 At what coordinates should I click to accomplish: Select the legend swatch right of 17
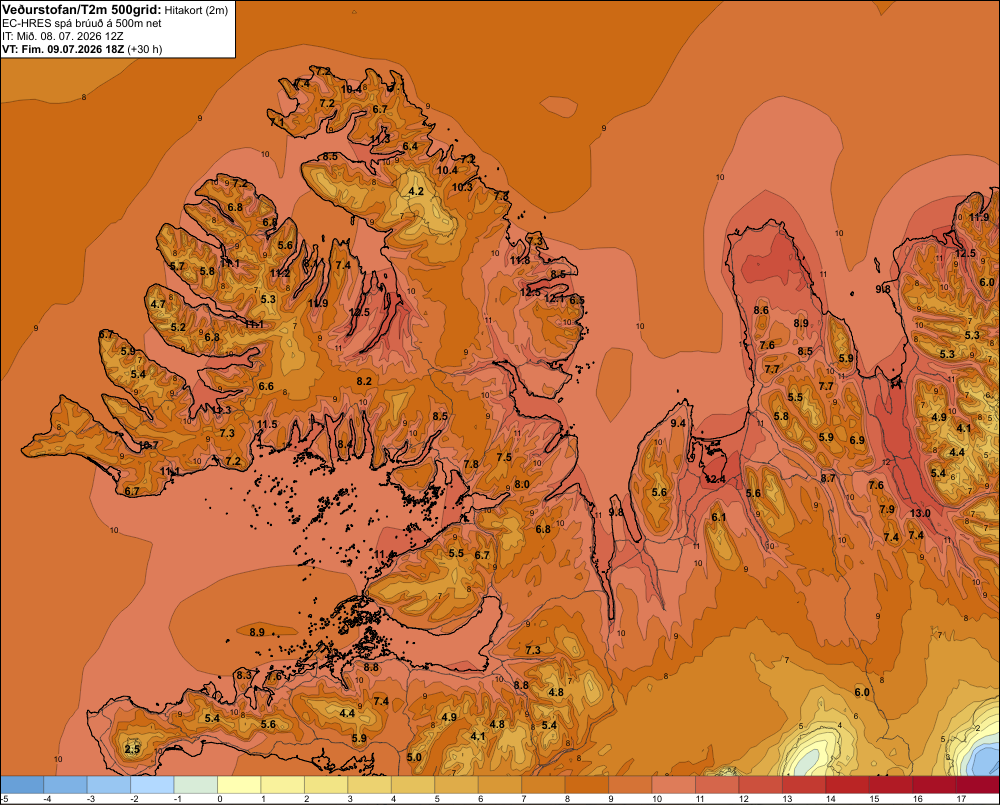[x=978, y=785]
